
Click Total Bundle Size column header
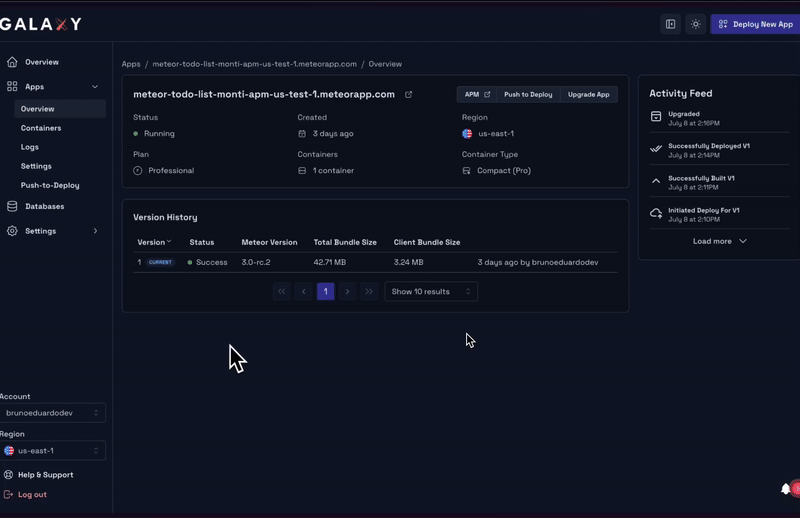point(345,242)
